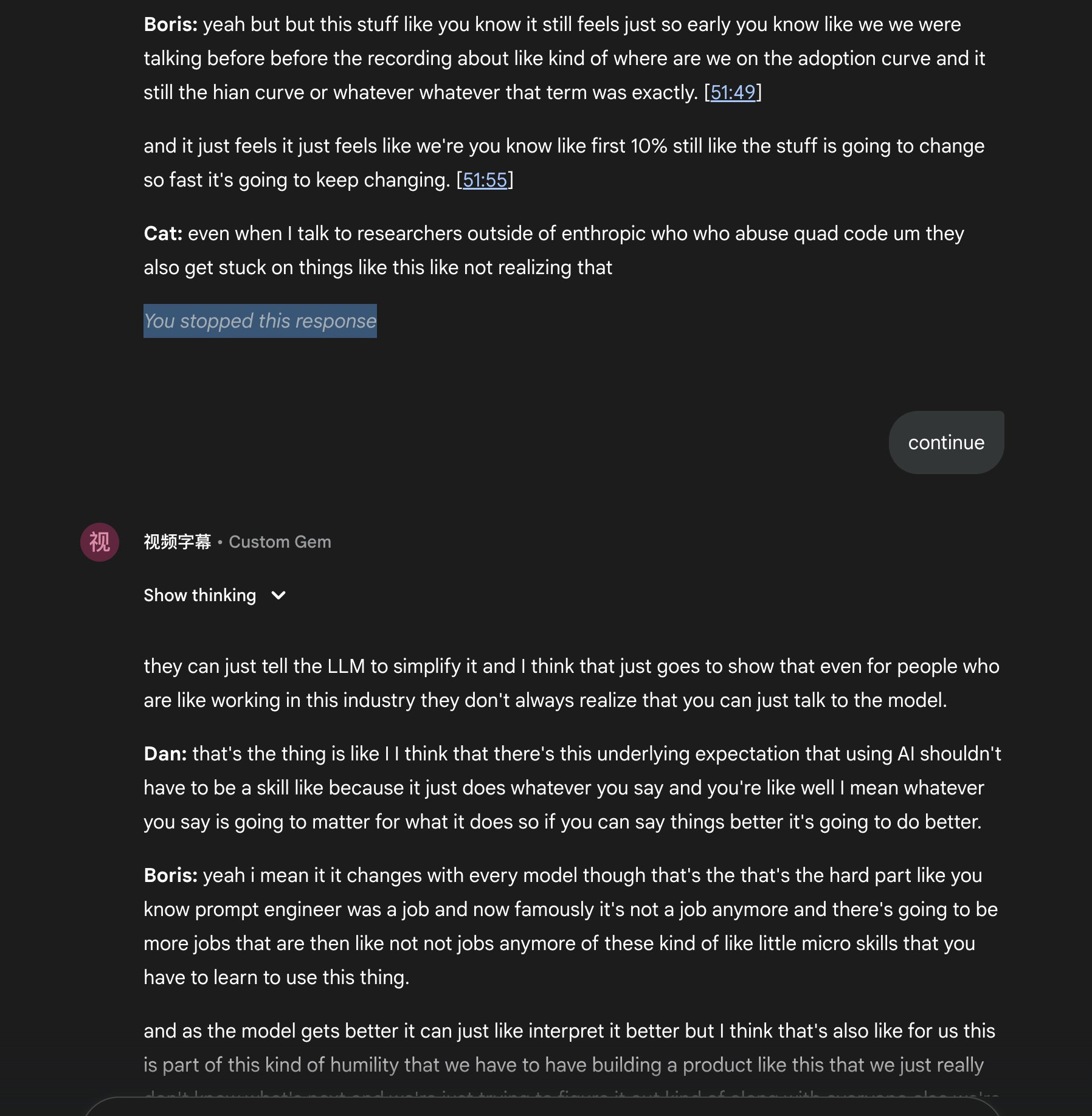Click the Gem name 视频字幕 text
The width and height of the screenshot is (1092, 1116).
click(177, 542)
